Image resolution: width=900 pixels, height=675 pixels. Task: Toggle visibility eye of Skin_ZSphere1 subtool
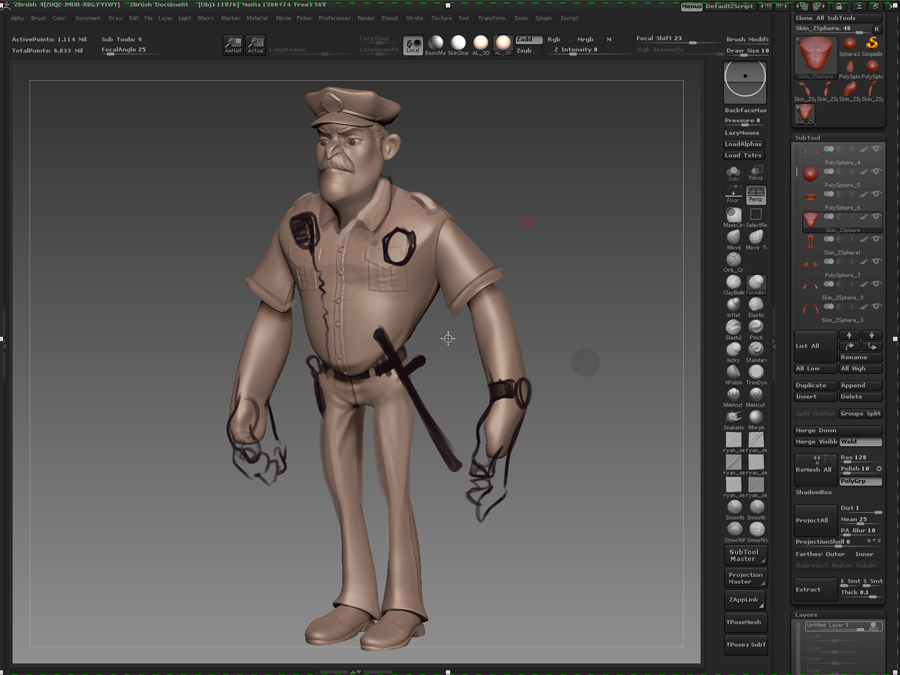pyautogui.click(x=876, y=239)
